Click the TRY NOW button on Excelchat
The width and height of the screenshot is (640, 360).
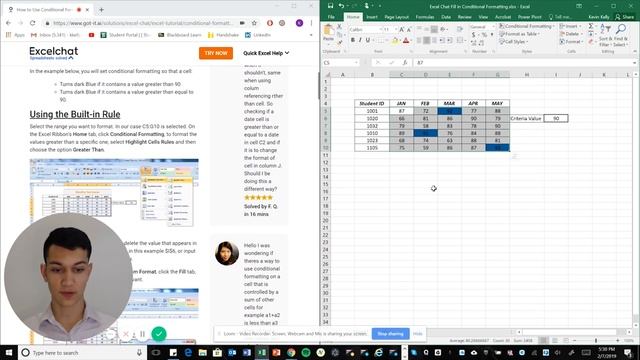coord(216,53)
